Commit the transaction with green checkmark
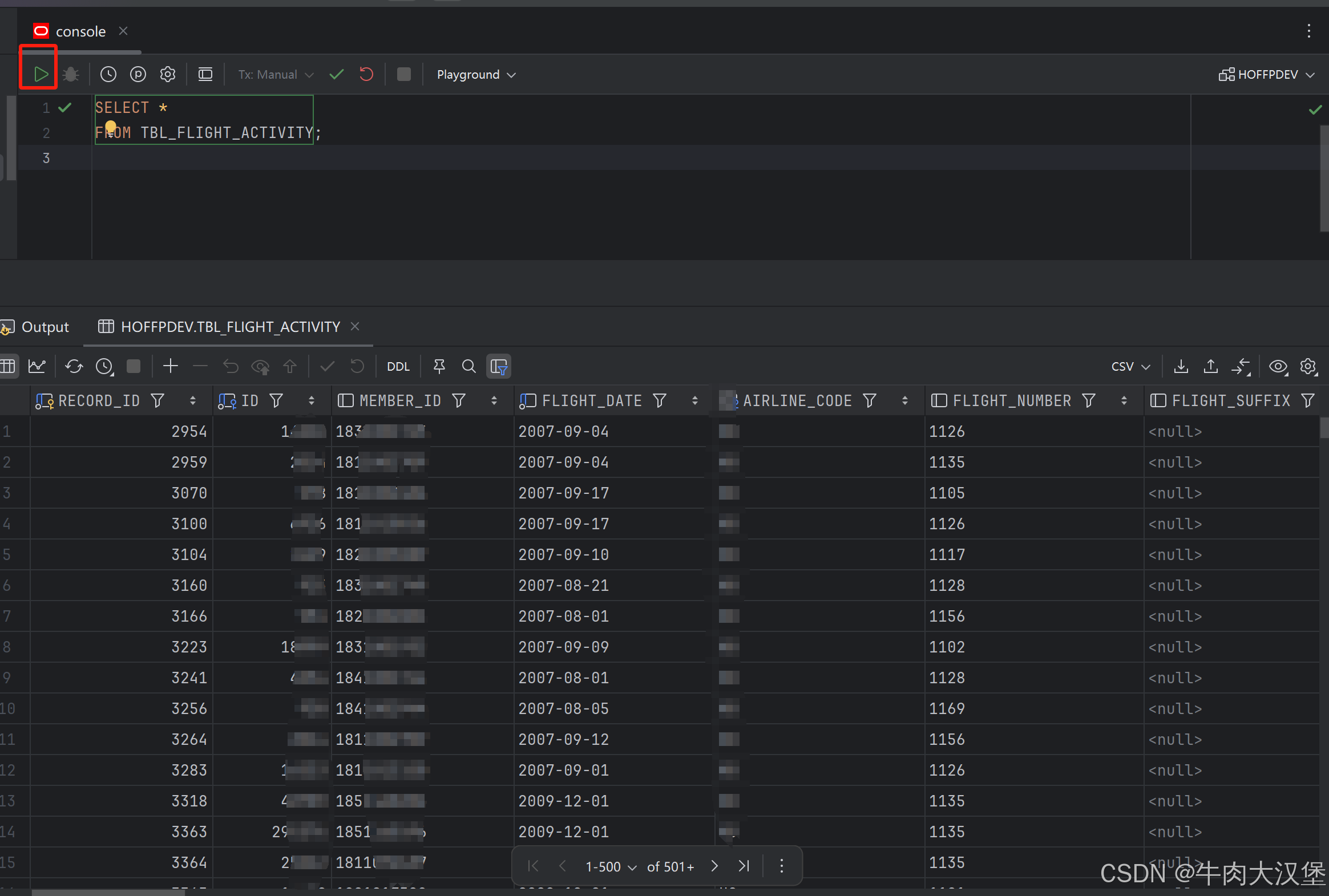 (x=337, y=74)
